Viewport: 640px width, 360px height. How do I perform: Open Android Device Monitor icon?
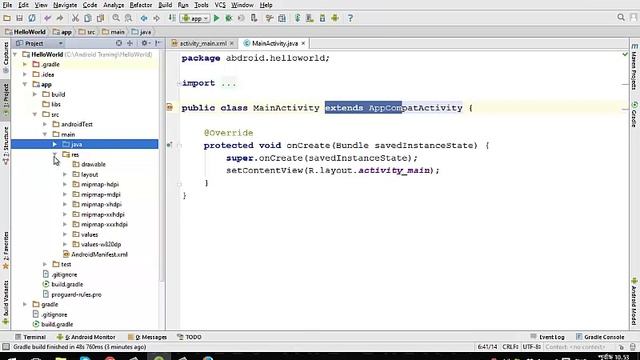(335, 18)
